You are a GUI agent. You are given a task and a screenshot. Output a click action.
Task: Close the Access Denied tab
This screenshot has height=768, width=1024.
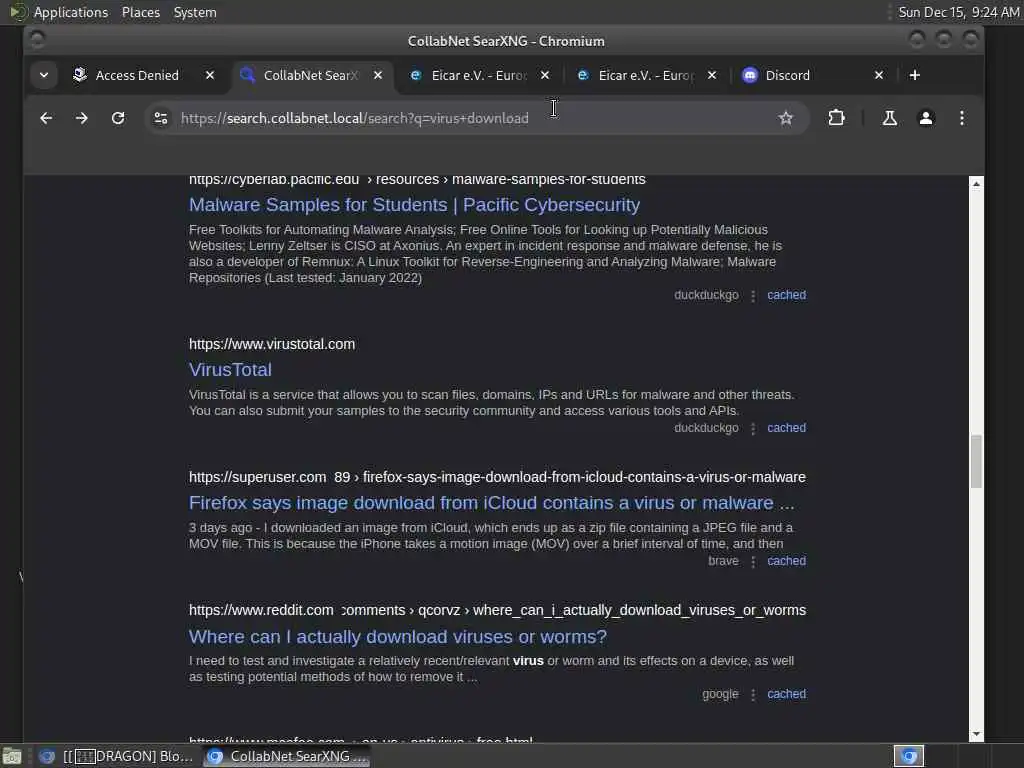(210, 75)
